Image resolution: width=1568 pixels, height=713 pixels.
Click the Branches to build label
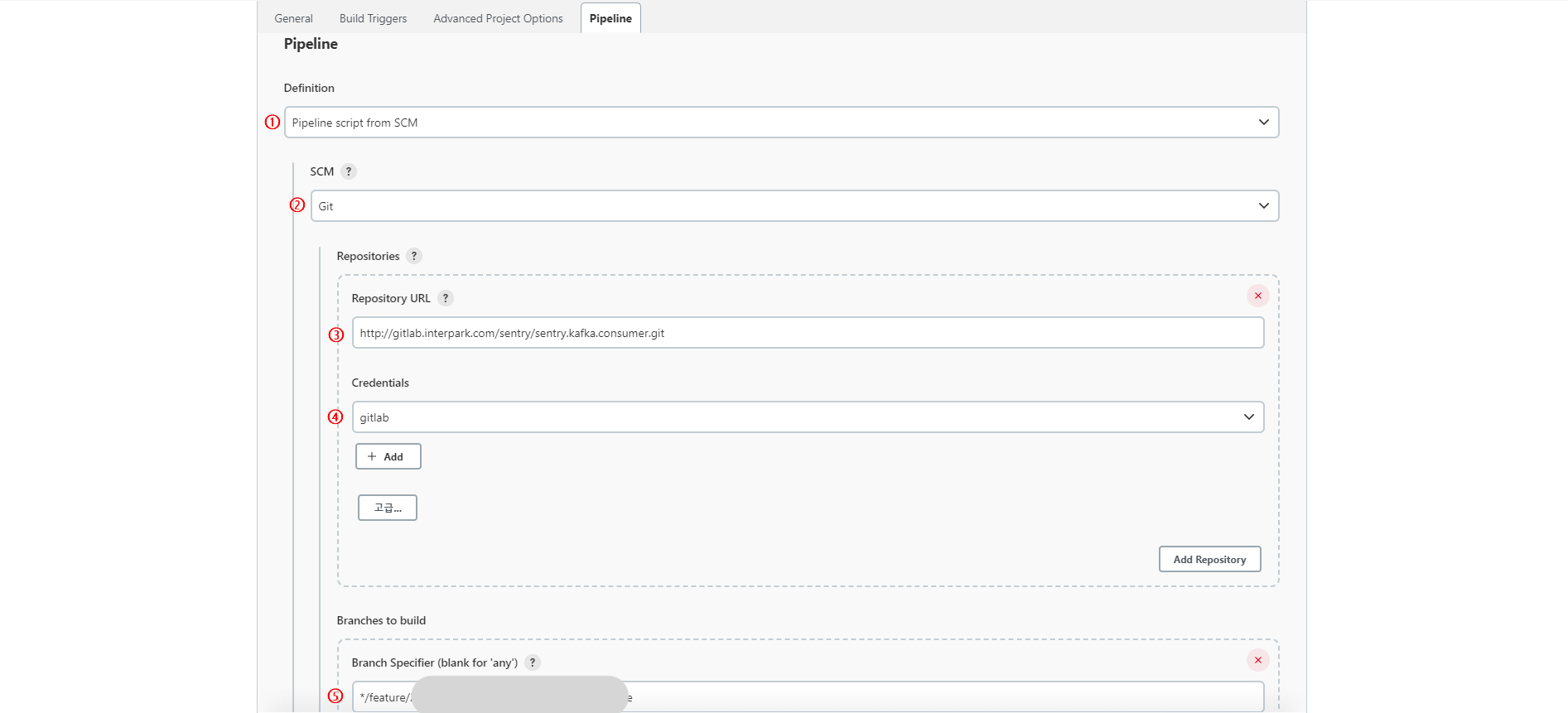381,620
